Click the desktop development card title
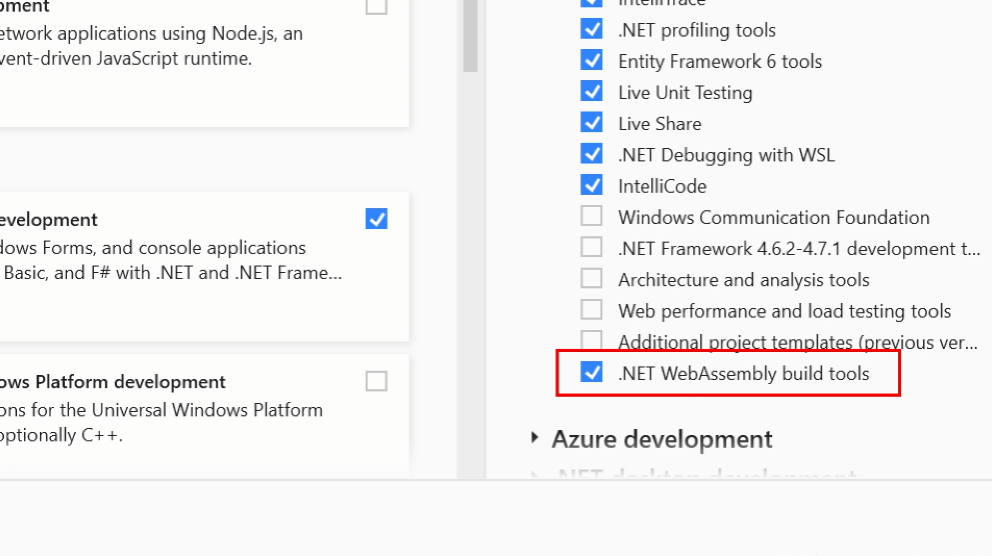This screenshot has height=556, width=992. (48, 220)
